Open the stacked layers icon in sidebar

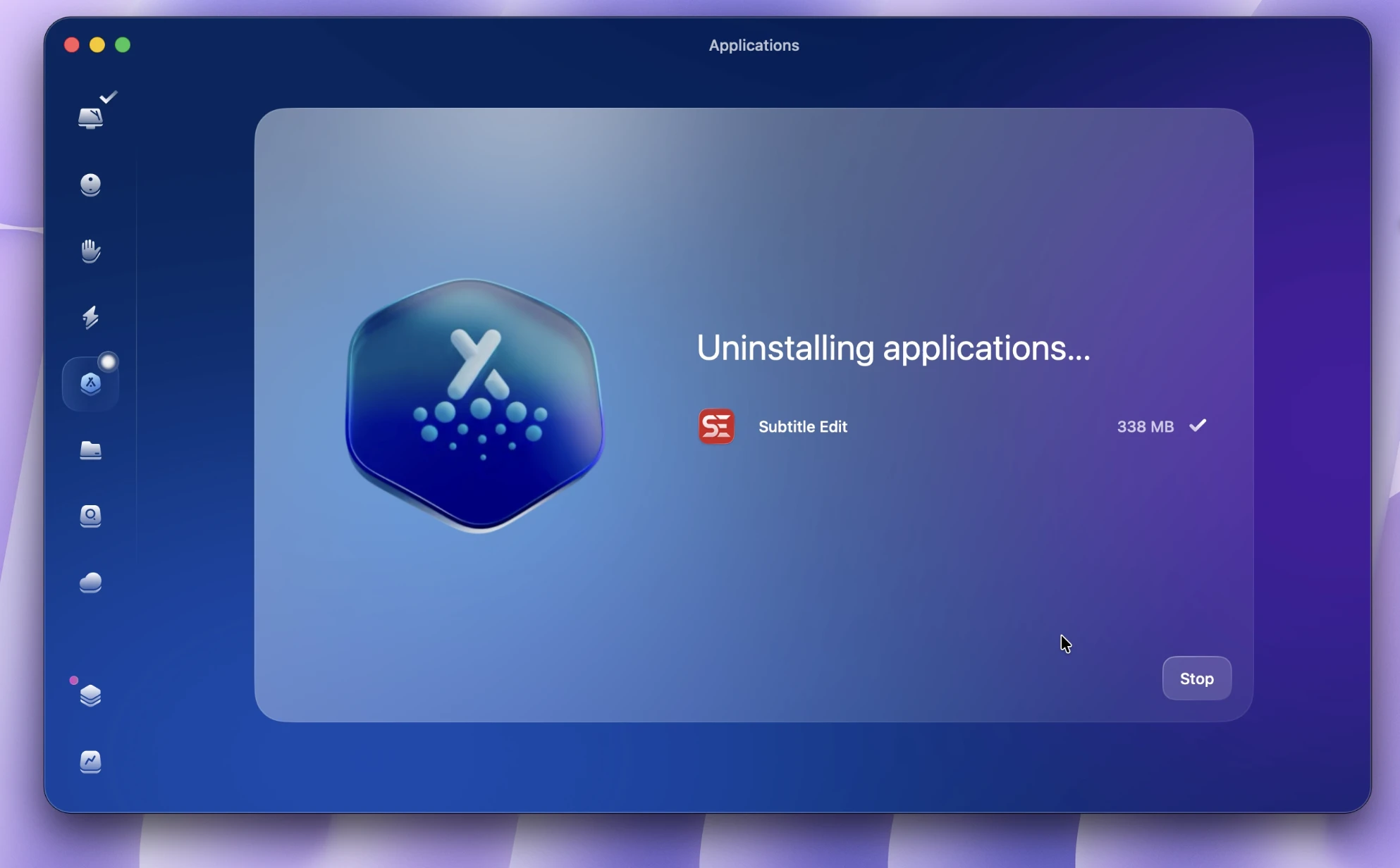(90, 695)
